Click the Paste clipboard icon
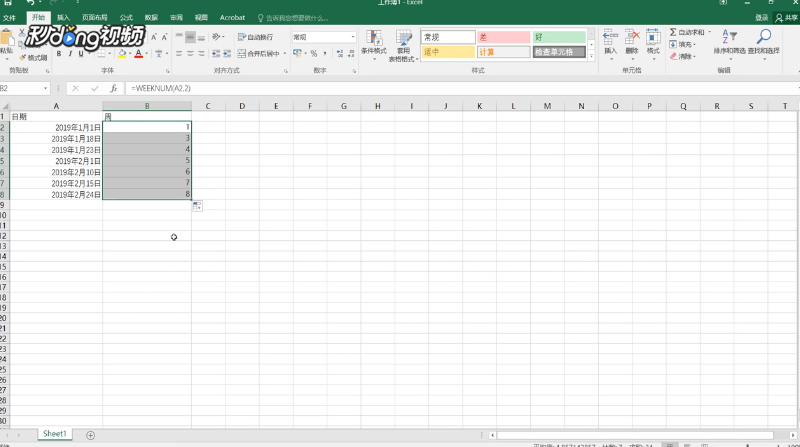 point(7,39)
